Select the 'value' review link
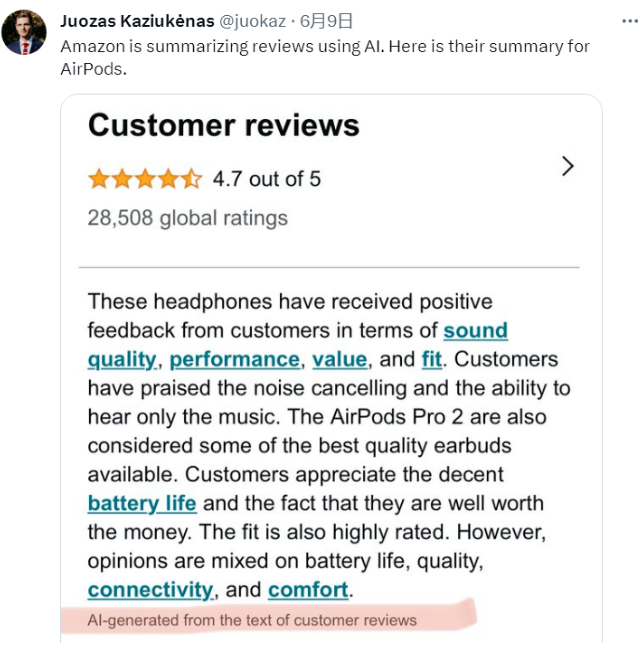641x653 pixels. pyautogui.click(x=339, y=360)
